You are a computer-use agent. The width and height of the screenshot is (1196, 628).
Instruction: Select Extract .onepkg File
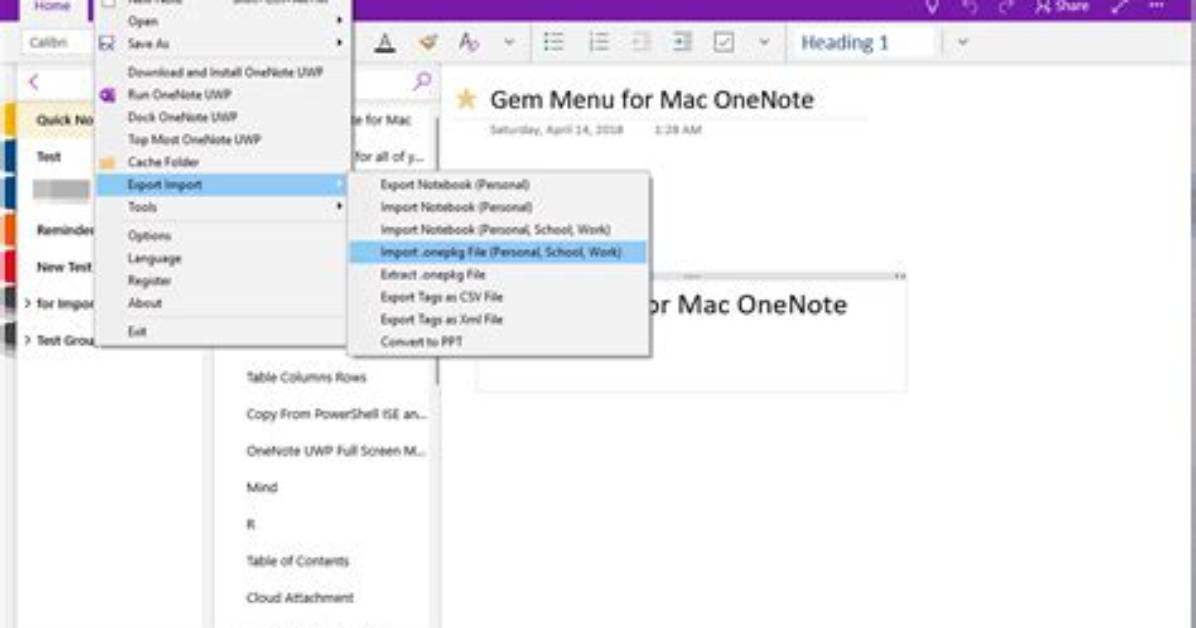click(x=499, y=274)
